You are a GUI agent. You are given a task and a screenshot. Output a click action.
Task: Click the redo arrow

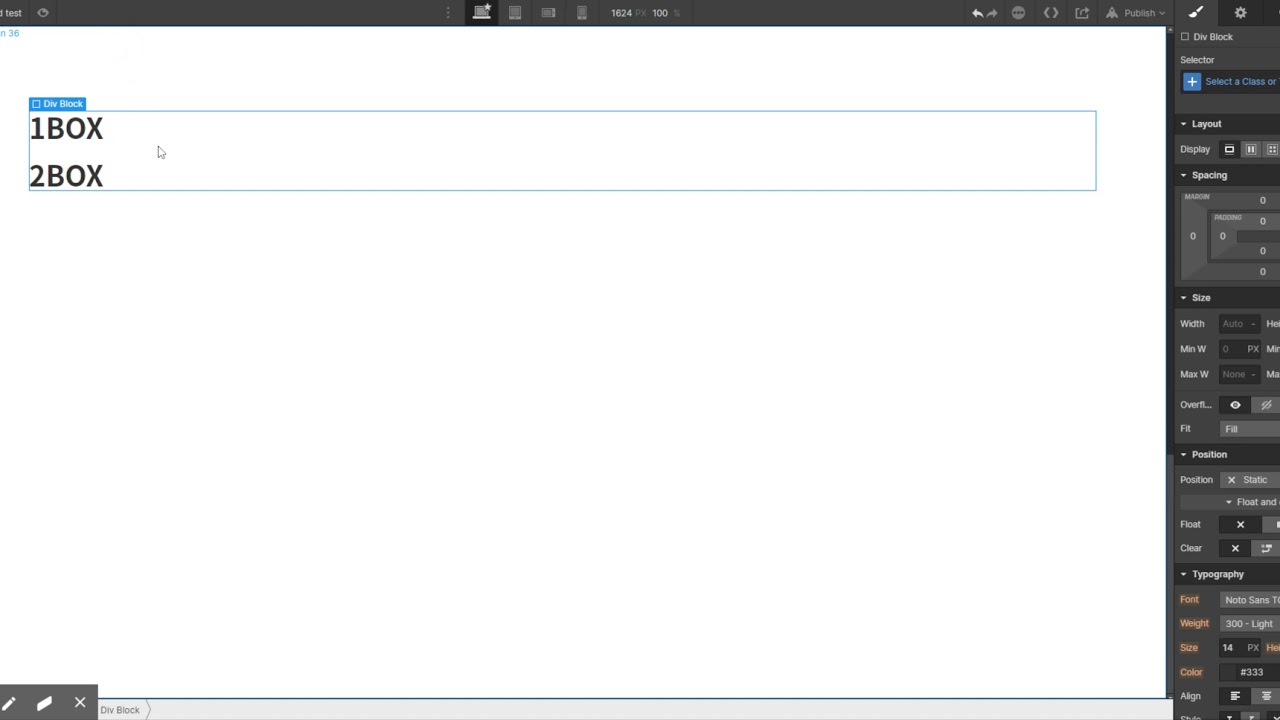click(992, 13)
